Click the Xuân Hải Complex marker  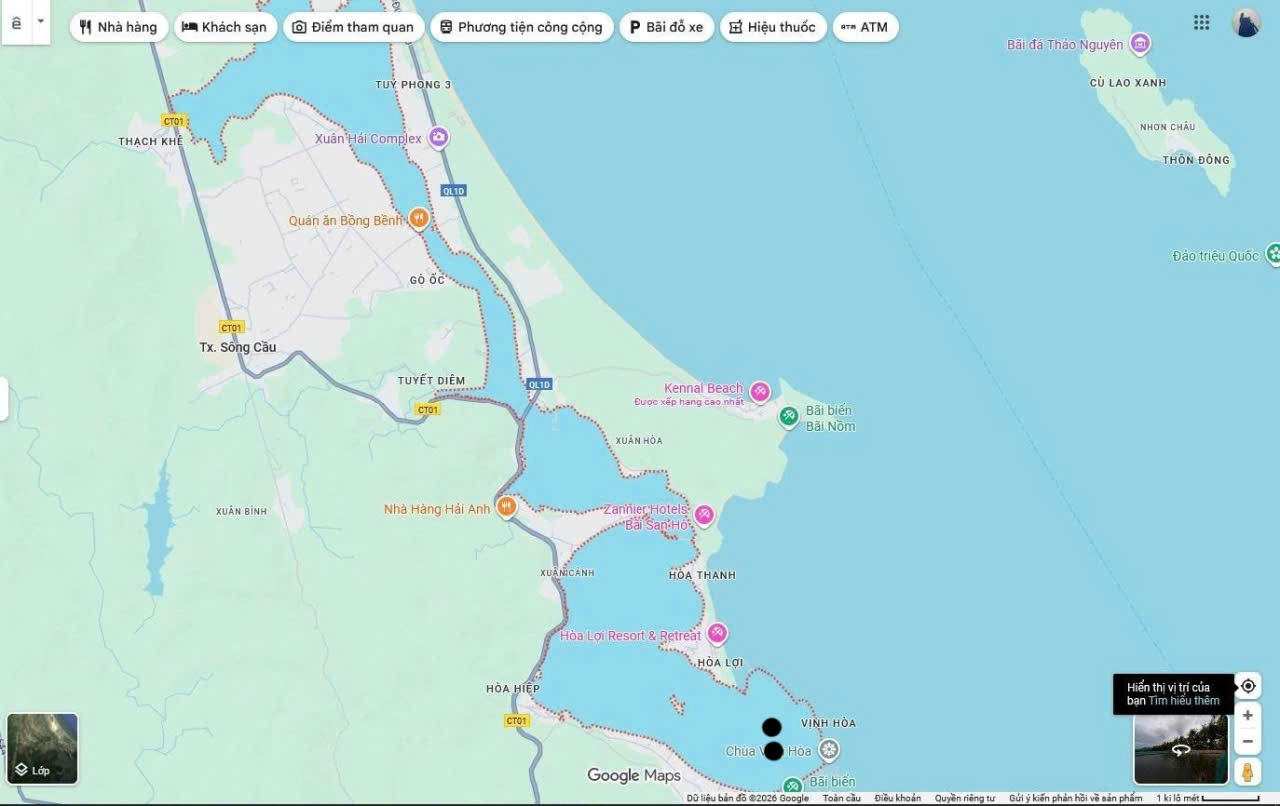[x=438, y=138]
